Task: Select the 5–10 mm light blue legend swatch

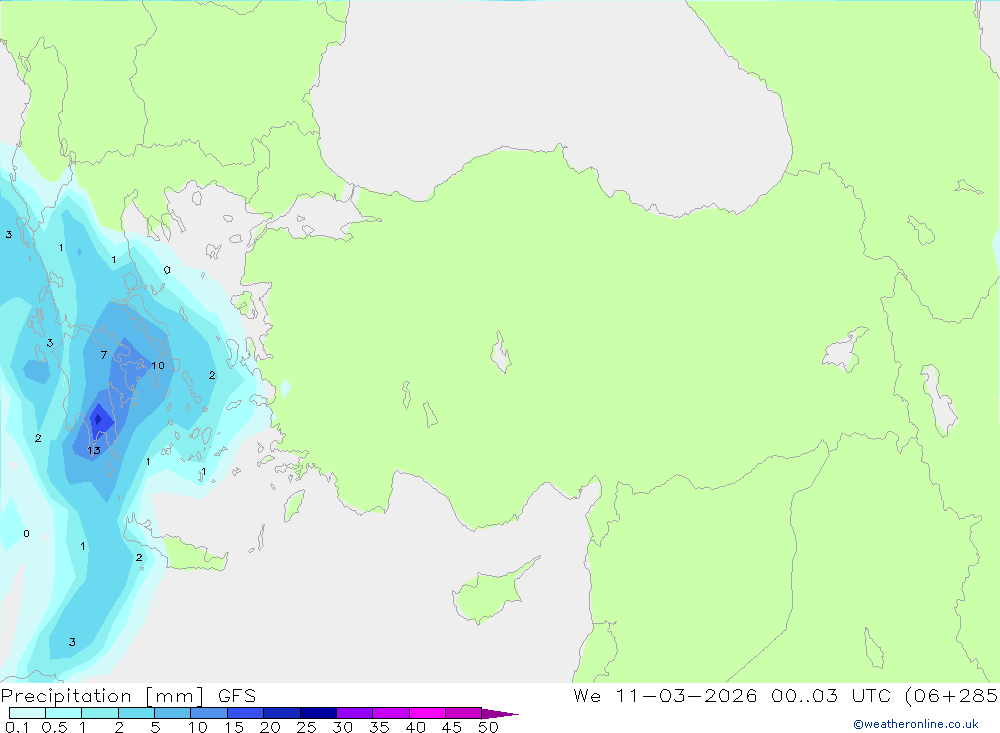Action: pyautogui.click(x=172, y=713)
